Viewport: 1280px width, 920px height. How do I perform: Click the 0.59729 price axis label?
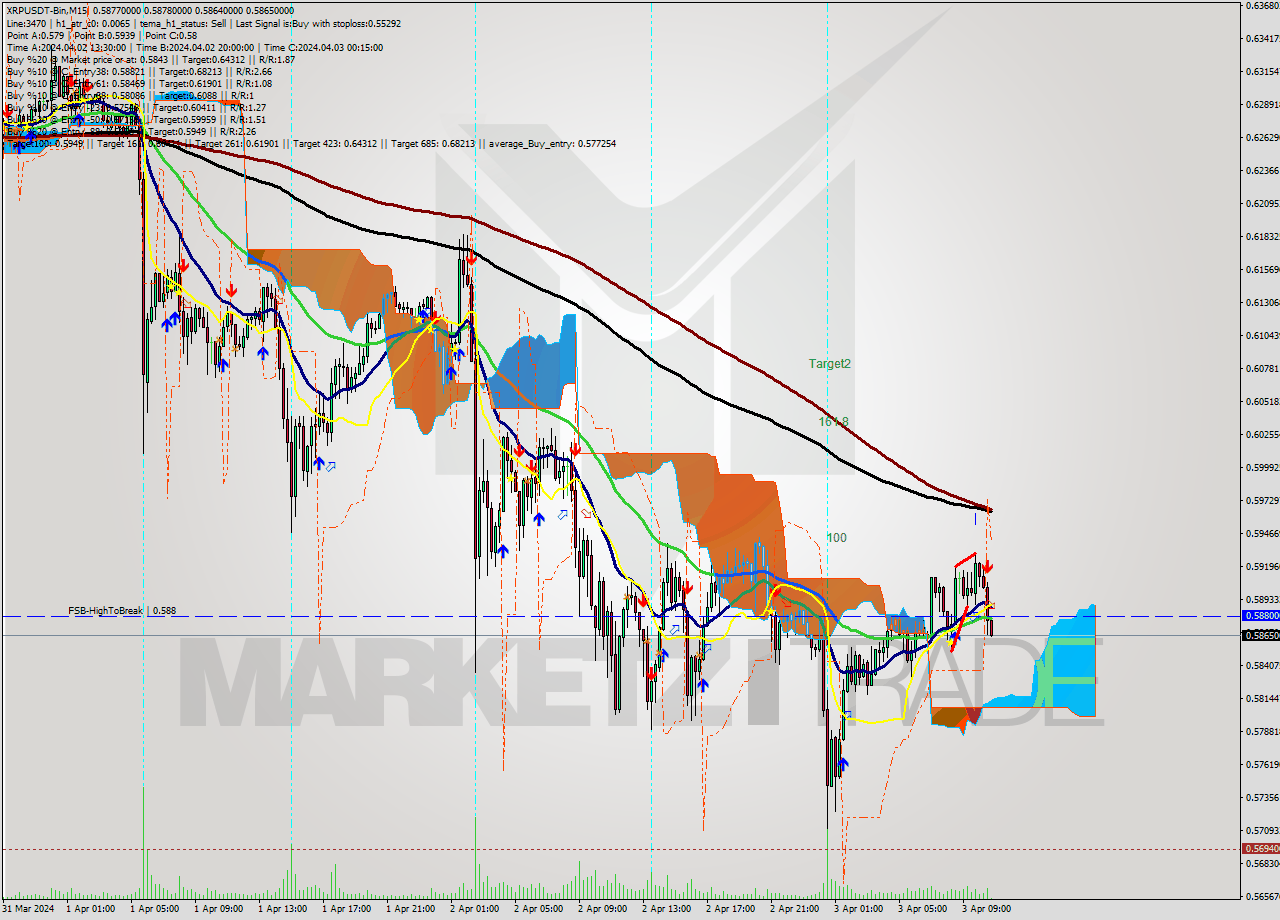[x=1262, y=500]
